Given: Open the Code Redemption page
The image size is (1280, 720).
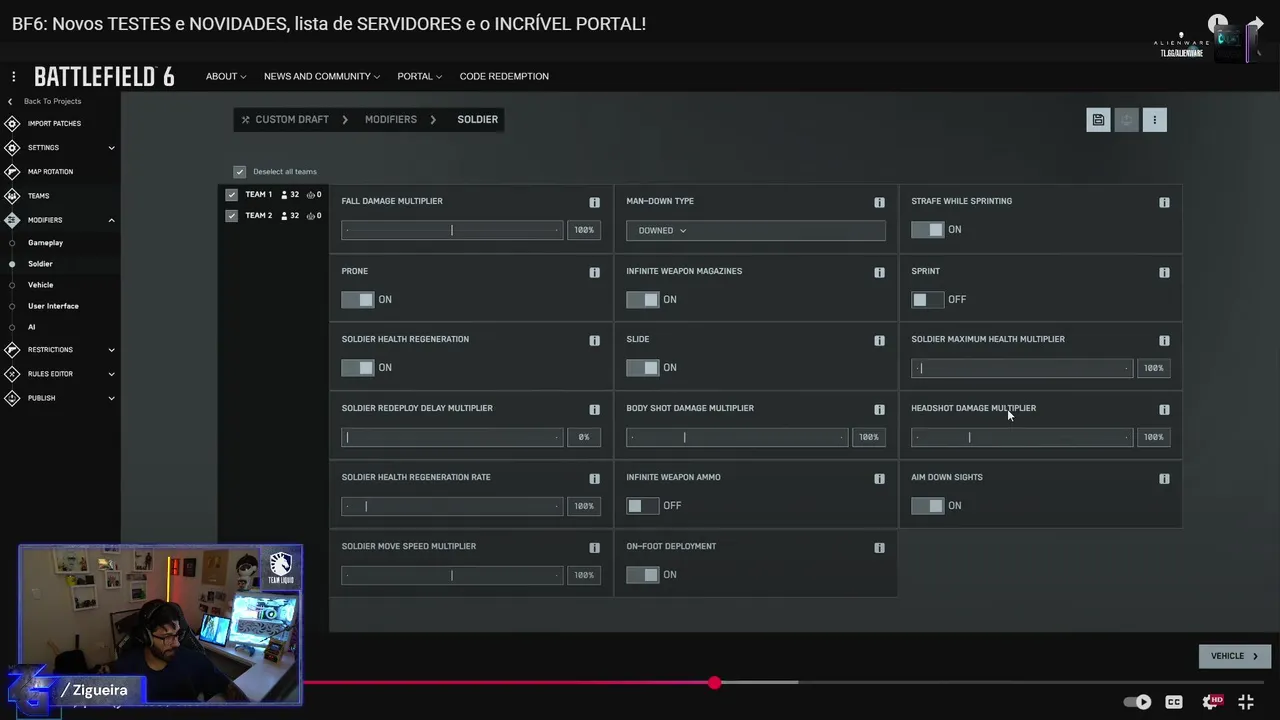Looking at the screenshot, I should 504,76.
